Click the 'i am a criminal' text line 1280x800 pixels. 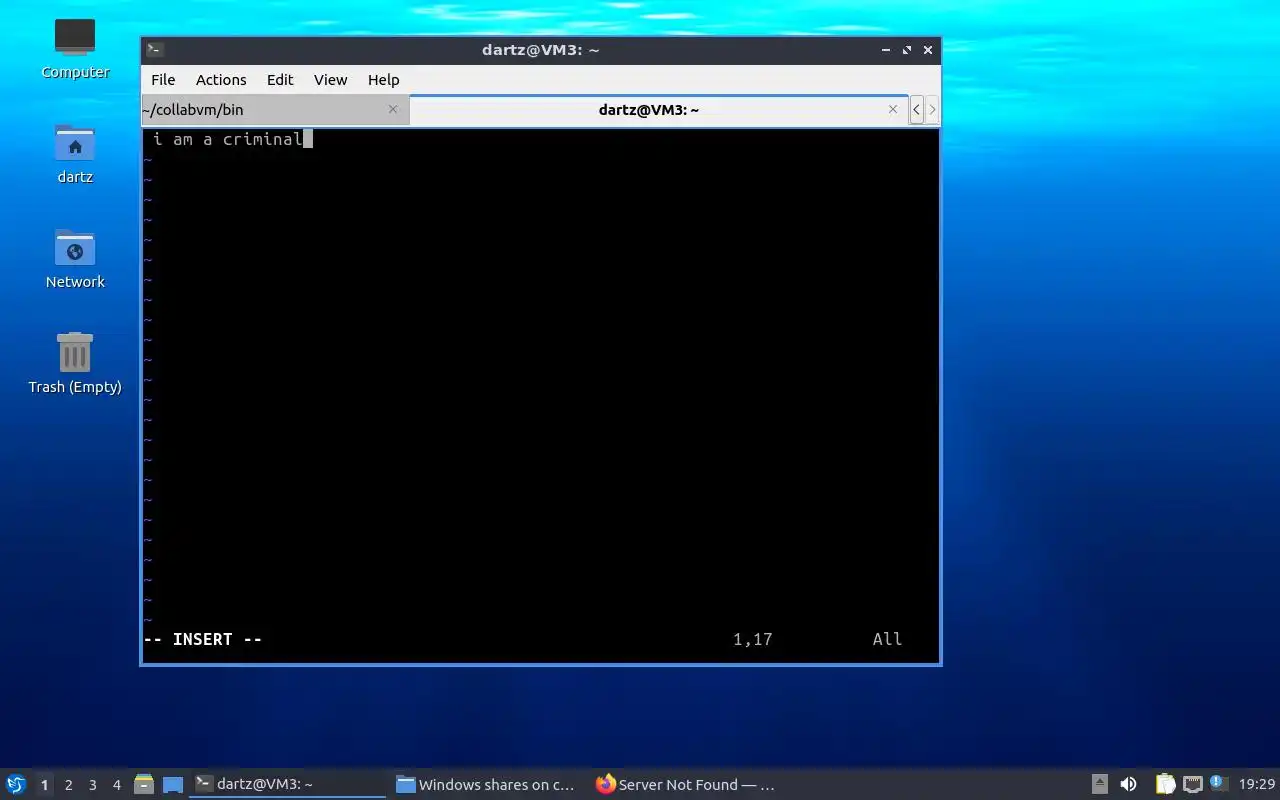[x=228, y=139]
